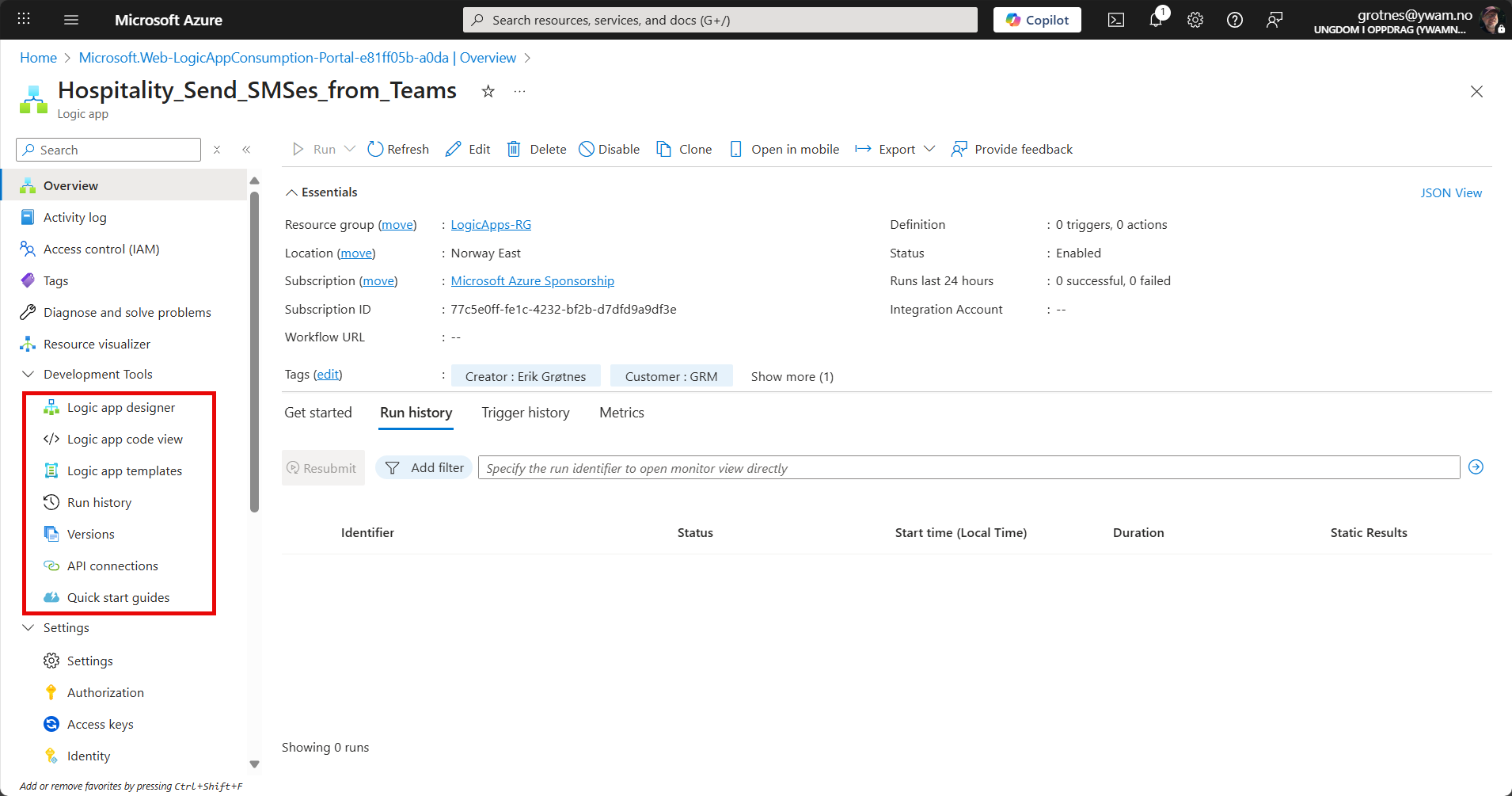This screenshot has width=1512, height=796.
Task: Click the run identifier input field
Action: 969,468
